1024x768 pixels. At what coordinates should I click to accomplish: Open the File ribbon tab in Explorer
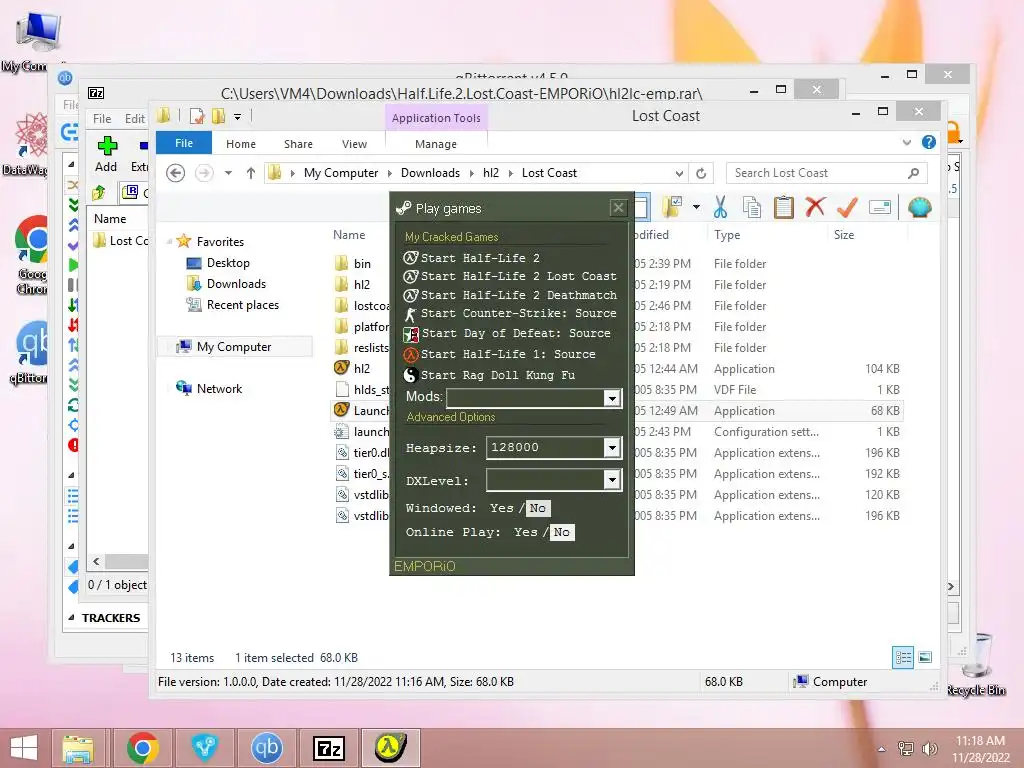tap(184, 143)
